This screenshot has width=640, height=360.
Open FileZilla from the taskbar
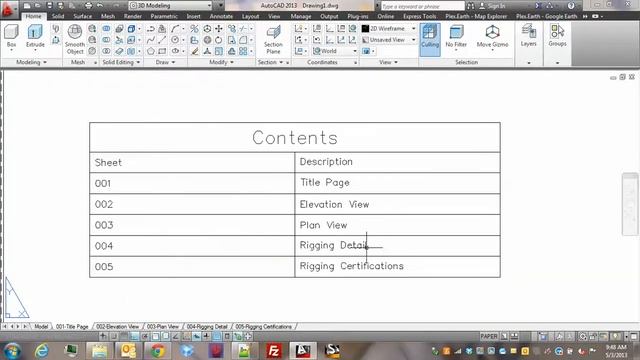tap(273, 351)
